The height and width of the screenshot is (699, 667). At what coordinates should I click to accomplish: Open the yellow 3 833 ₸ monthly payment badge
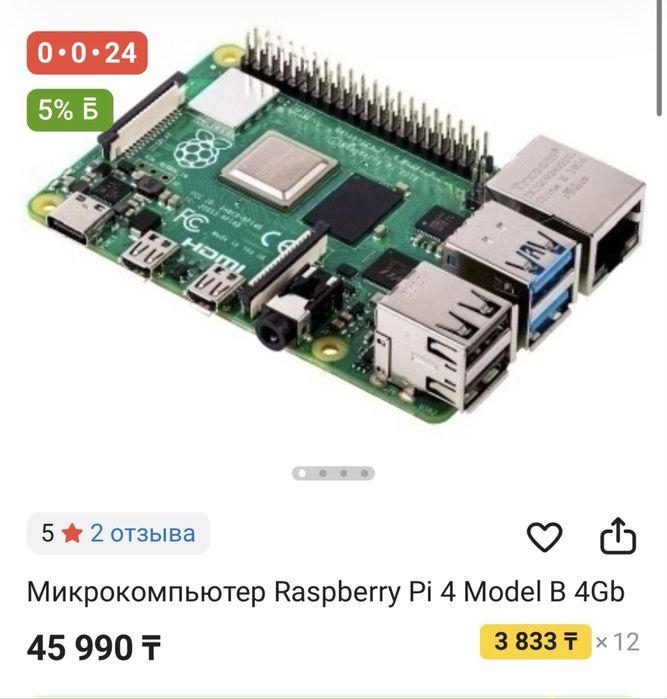535,642
